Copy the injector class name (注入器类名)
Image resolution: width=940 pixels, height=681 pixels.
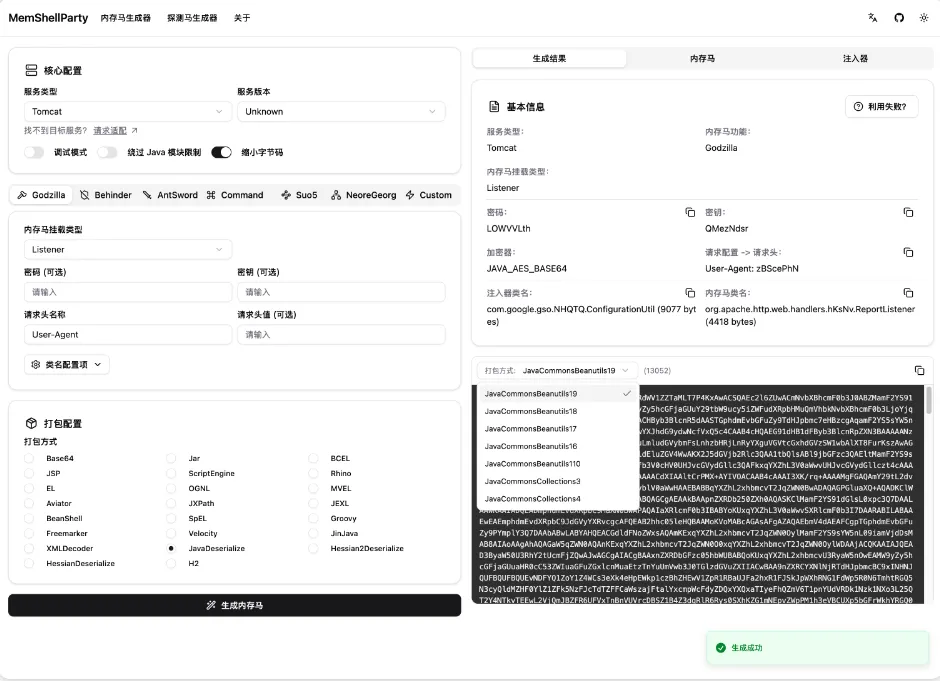(690, 293)
